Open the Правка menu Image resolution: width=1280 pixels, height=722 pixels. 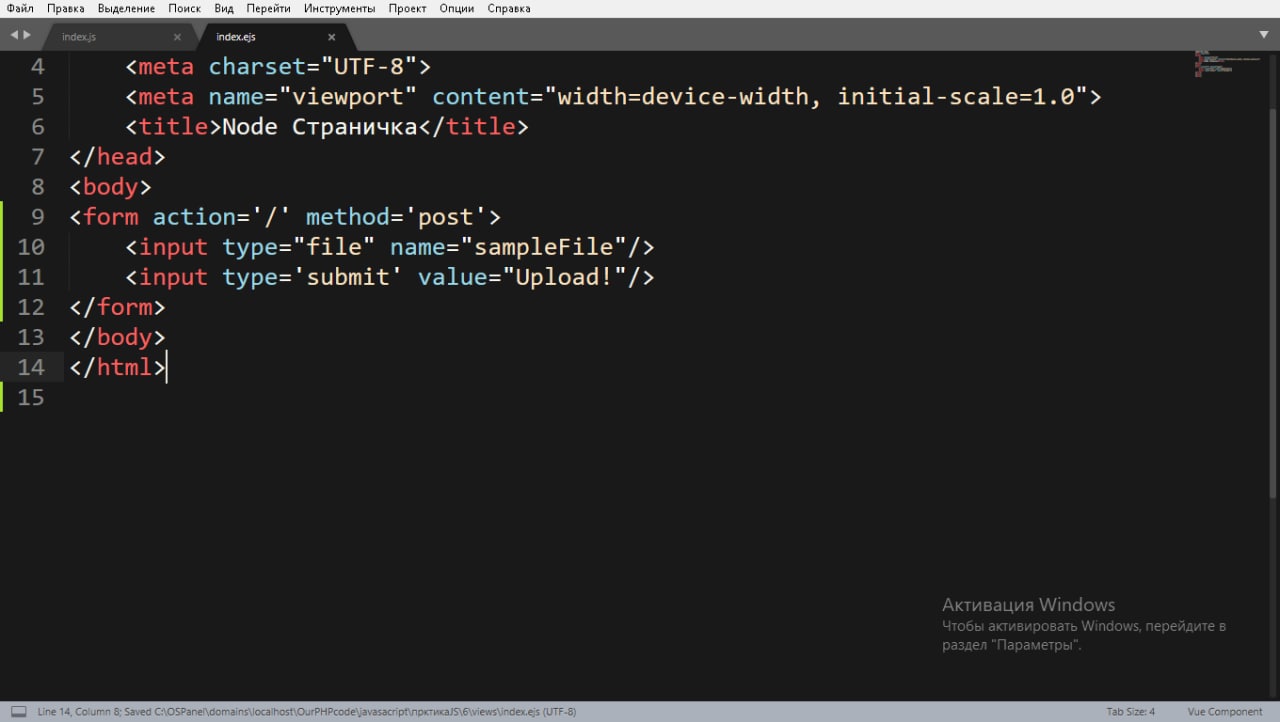click(66, 8)
